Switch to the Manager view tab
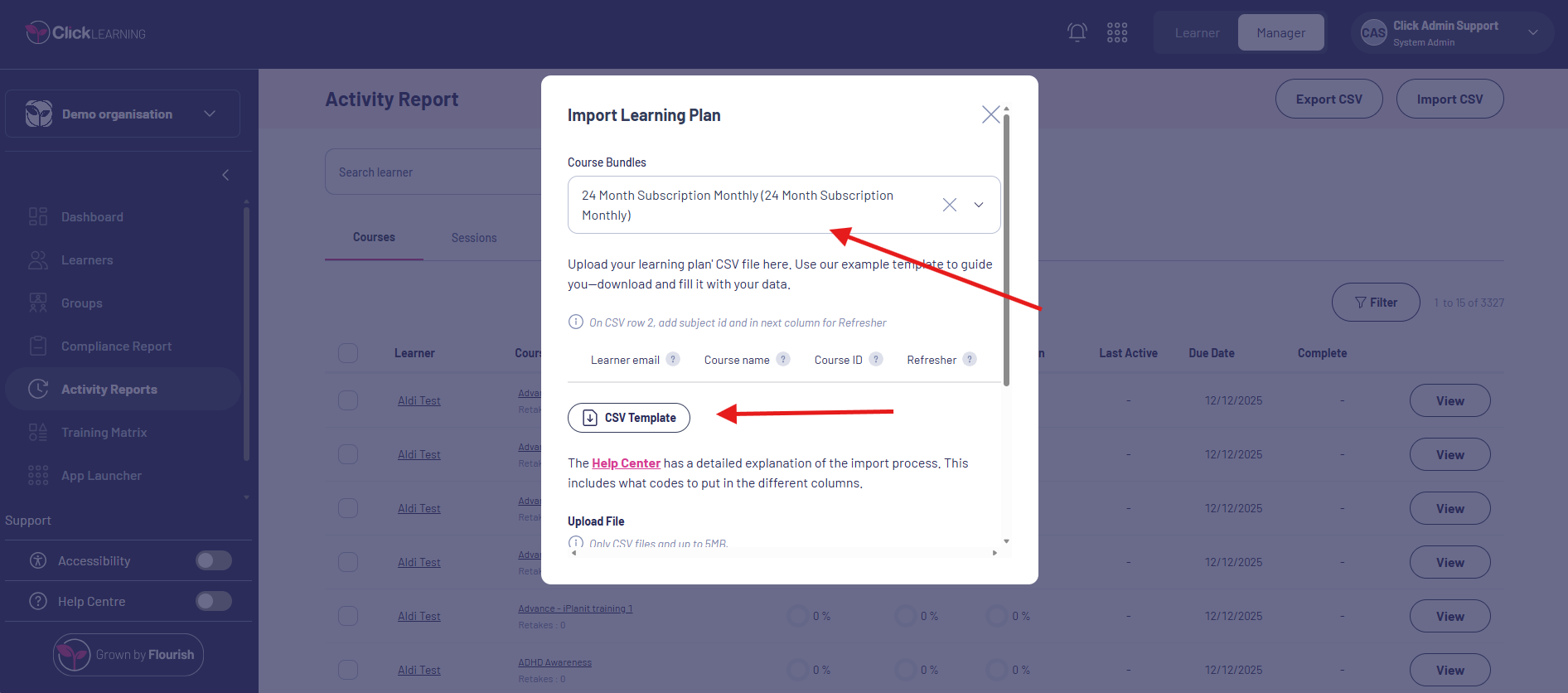This screenshot has width=1568, height=693. tap(1280, 33)
